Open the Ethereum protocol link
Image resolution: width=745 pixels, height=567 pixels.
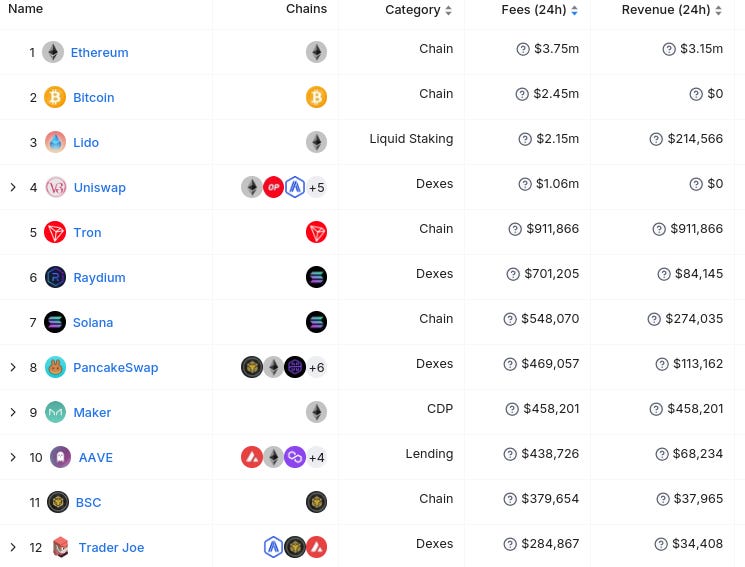pyautogui.click(x=99, y=52)
